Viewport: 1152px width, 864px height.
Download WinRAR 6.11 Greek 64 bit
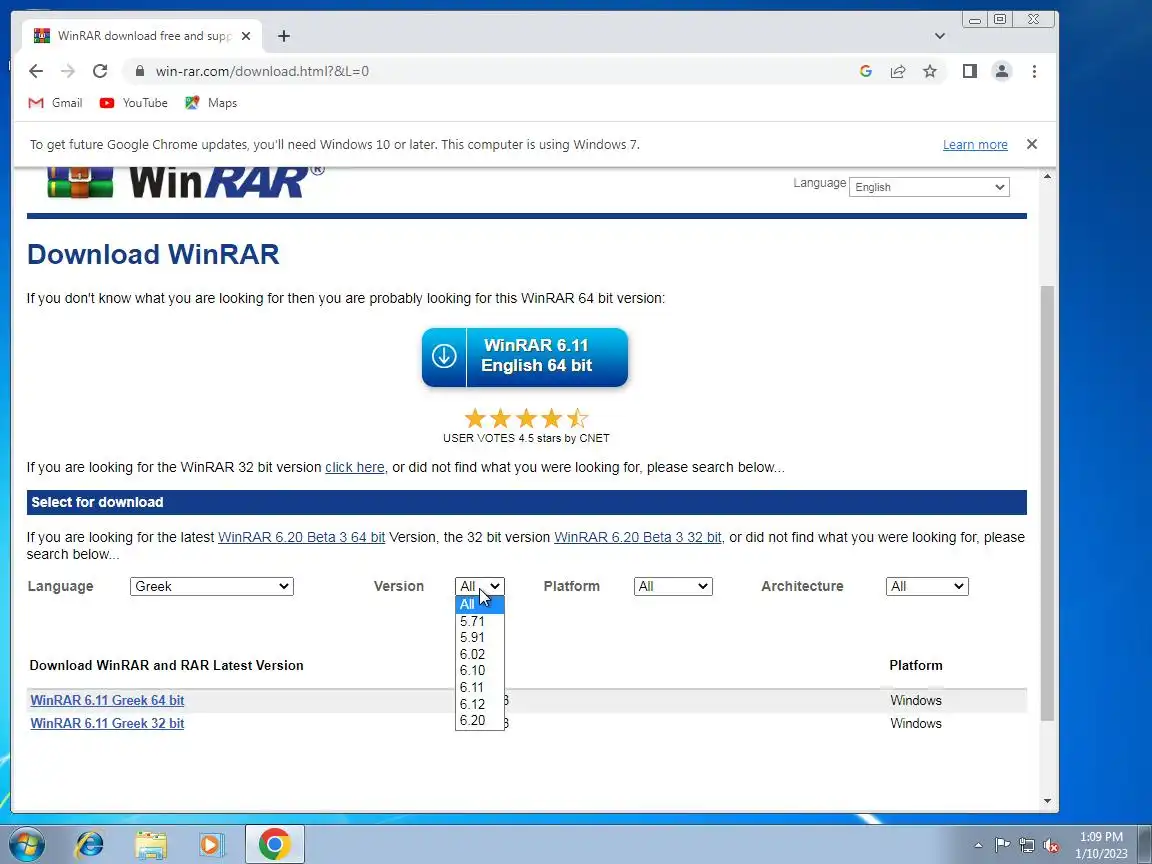click(x=107, y=700)
